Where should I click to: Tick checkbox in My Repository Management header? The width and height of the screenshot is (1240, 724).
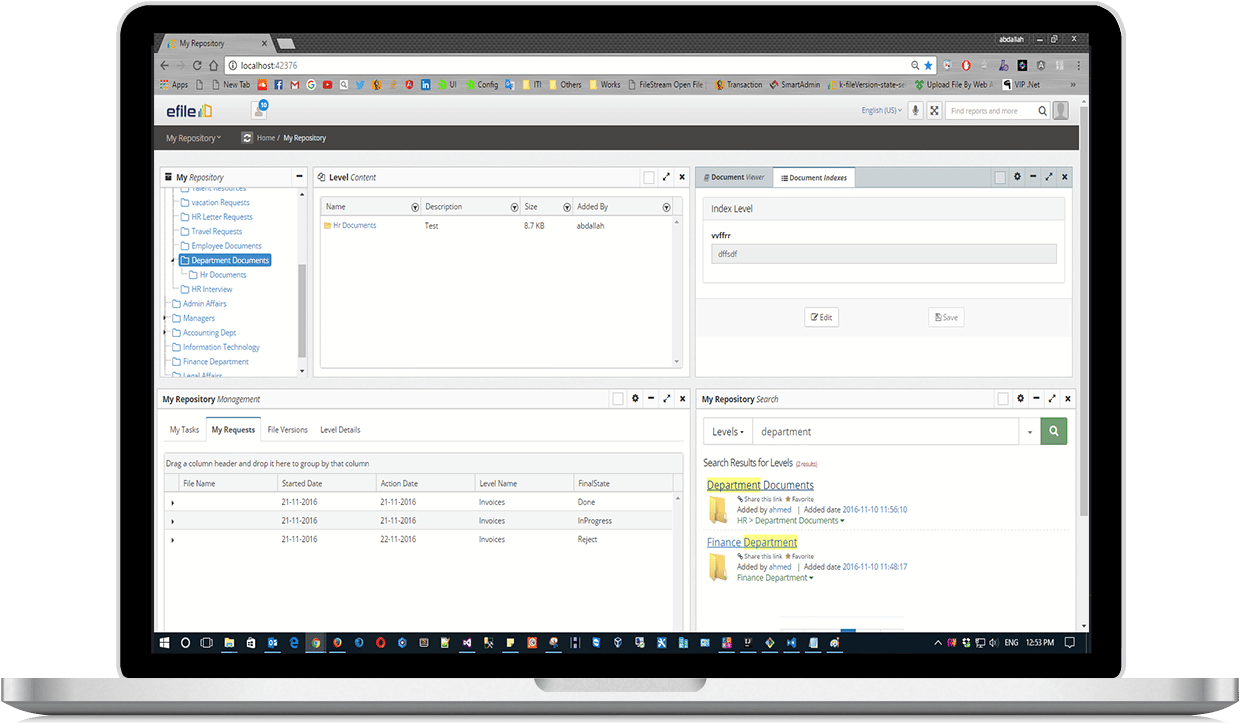(x=618, y=399)
